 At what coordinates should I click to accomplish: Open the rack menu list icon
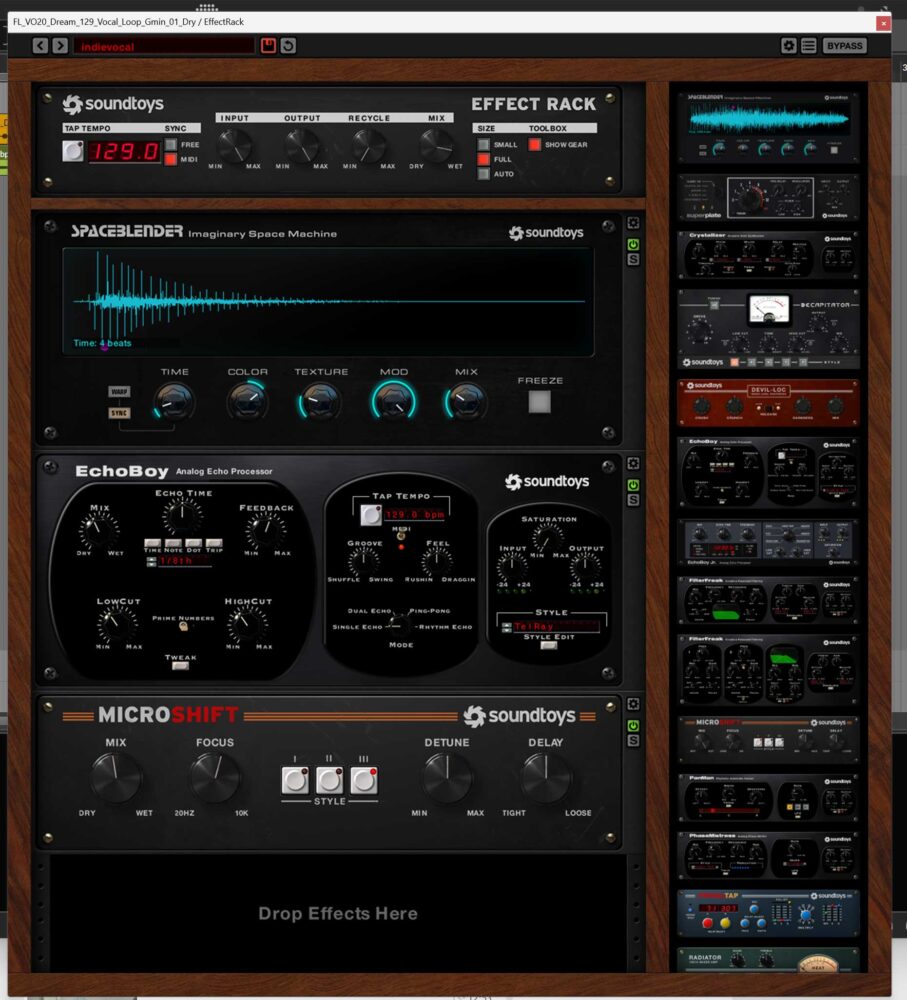tap(808, 46)
